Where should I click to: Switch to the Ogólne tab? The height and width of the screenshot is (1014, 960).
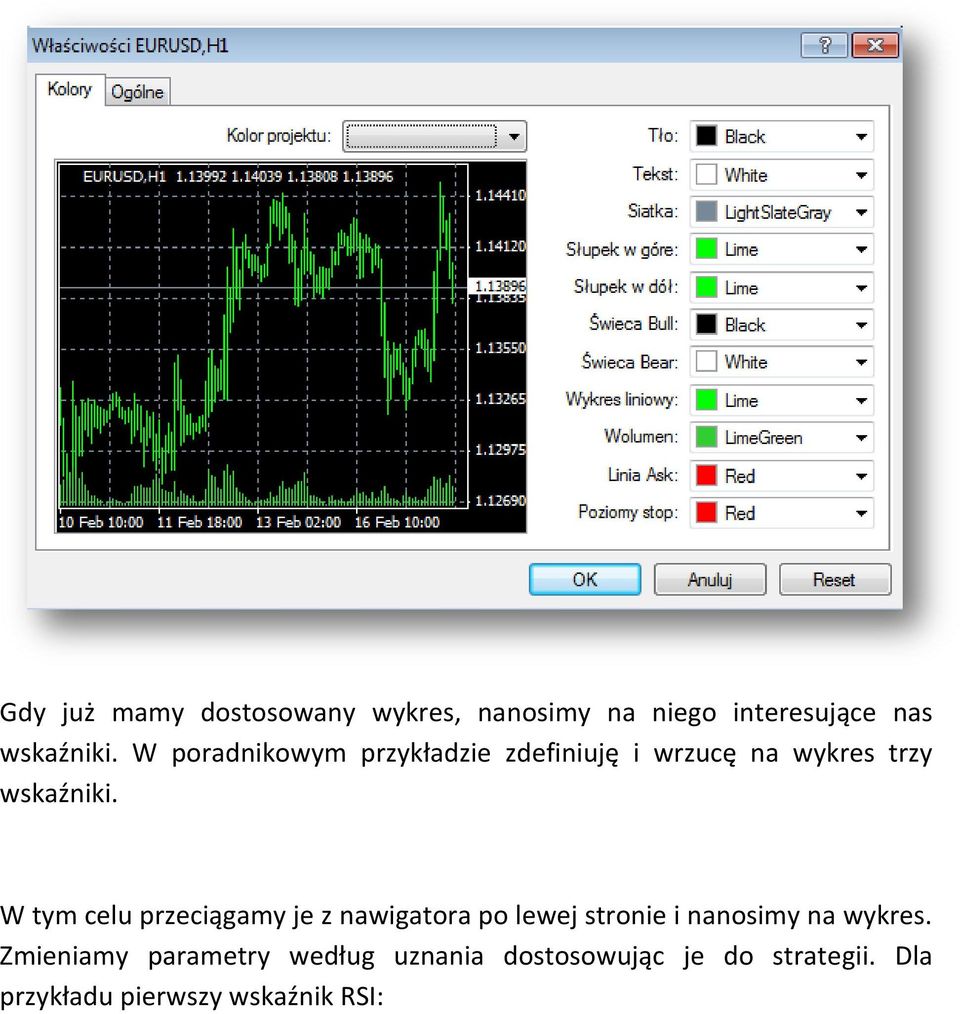pyautogui.click(x=137, y=92)
